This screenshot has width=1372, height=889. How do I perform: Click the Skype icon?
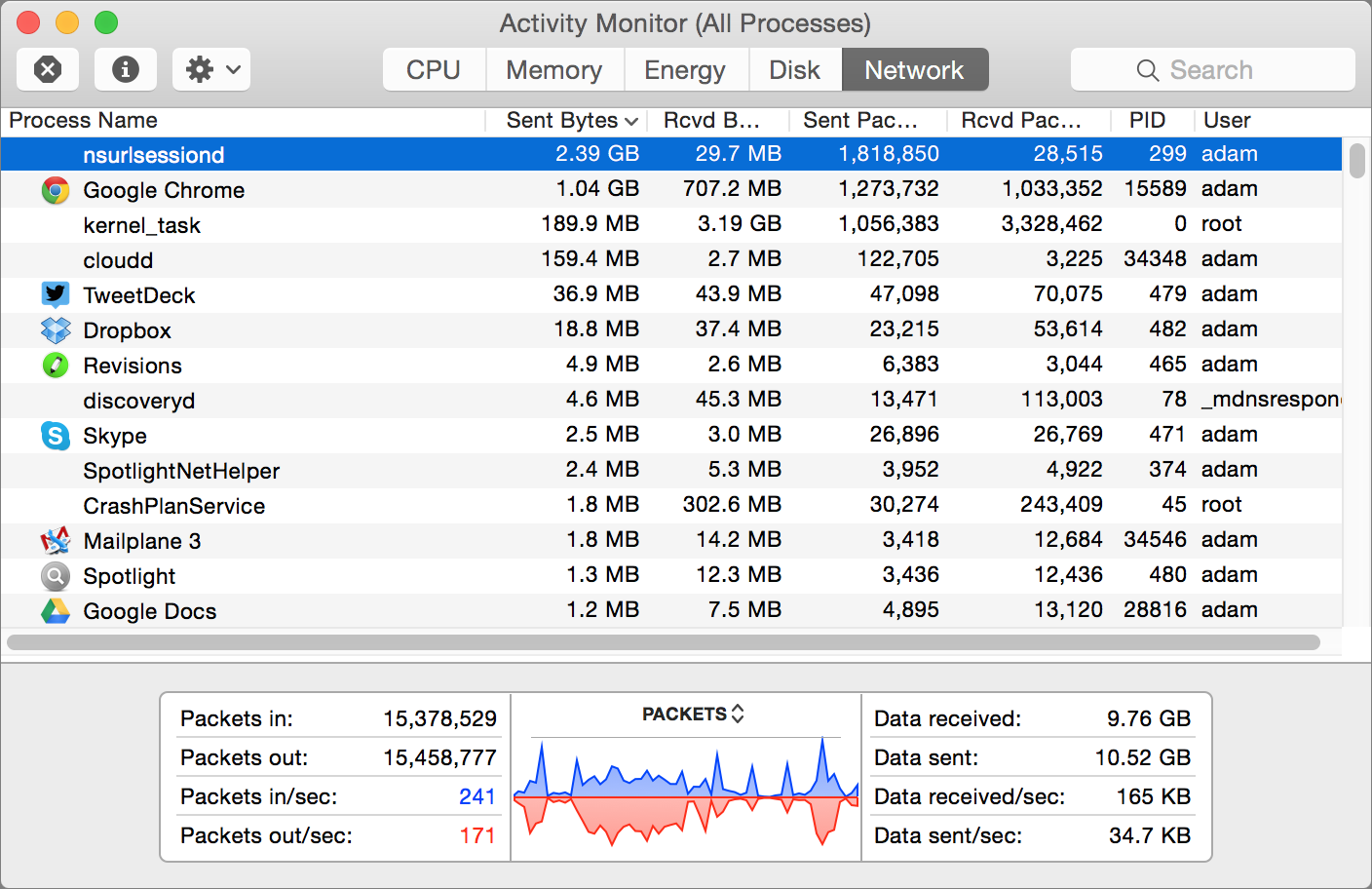point(56,436)
